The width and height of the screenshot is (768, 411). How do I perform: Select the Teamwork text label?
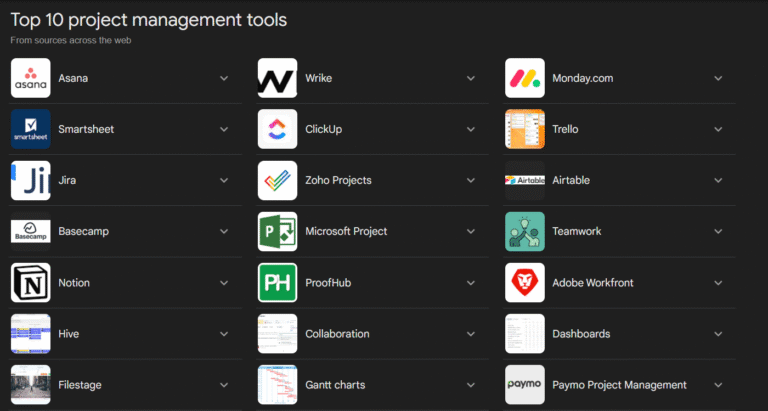(576, 231)
